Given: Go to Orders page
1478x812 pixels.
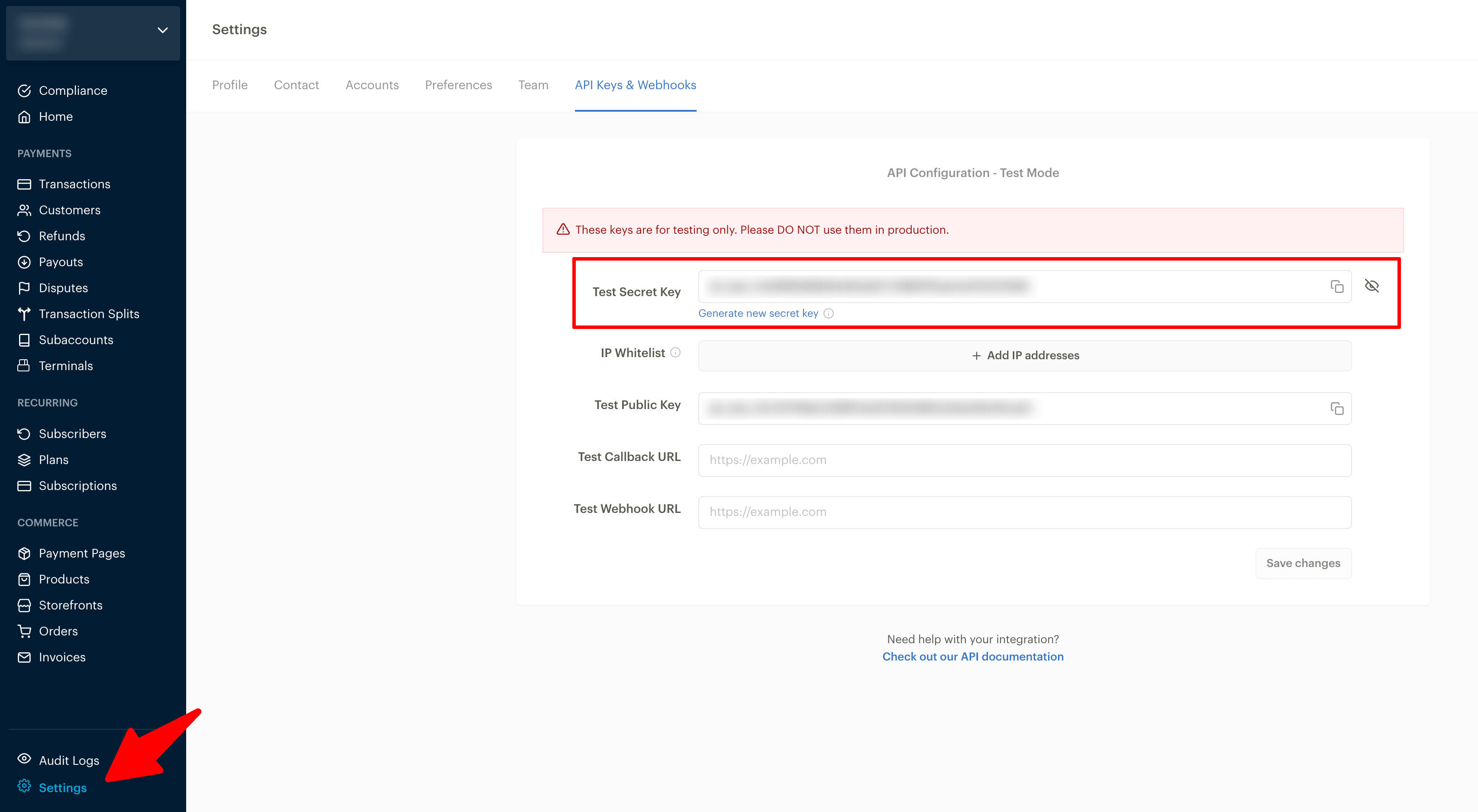Looking at the screenshot, I should (x=58, y=632).
